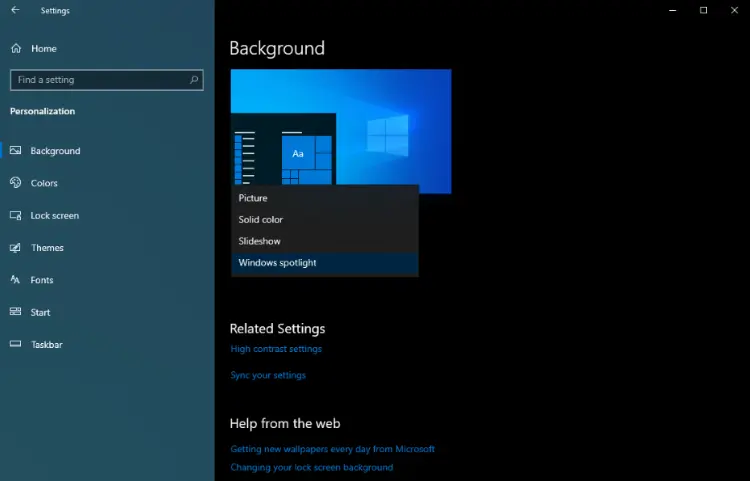
Task: Close the Settings window
Action: pyautogui.click(x=734, y=10)
